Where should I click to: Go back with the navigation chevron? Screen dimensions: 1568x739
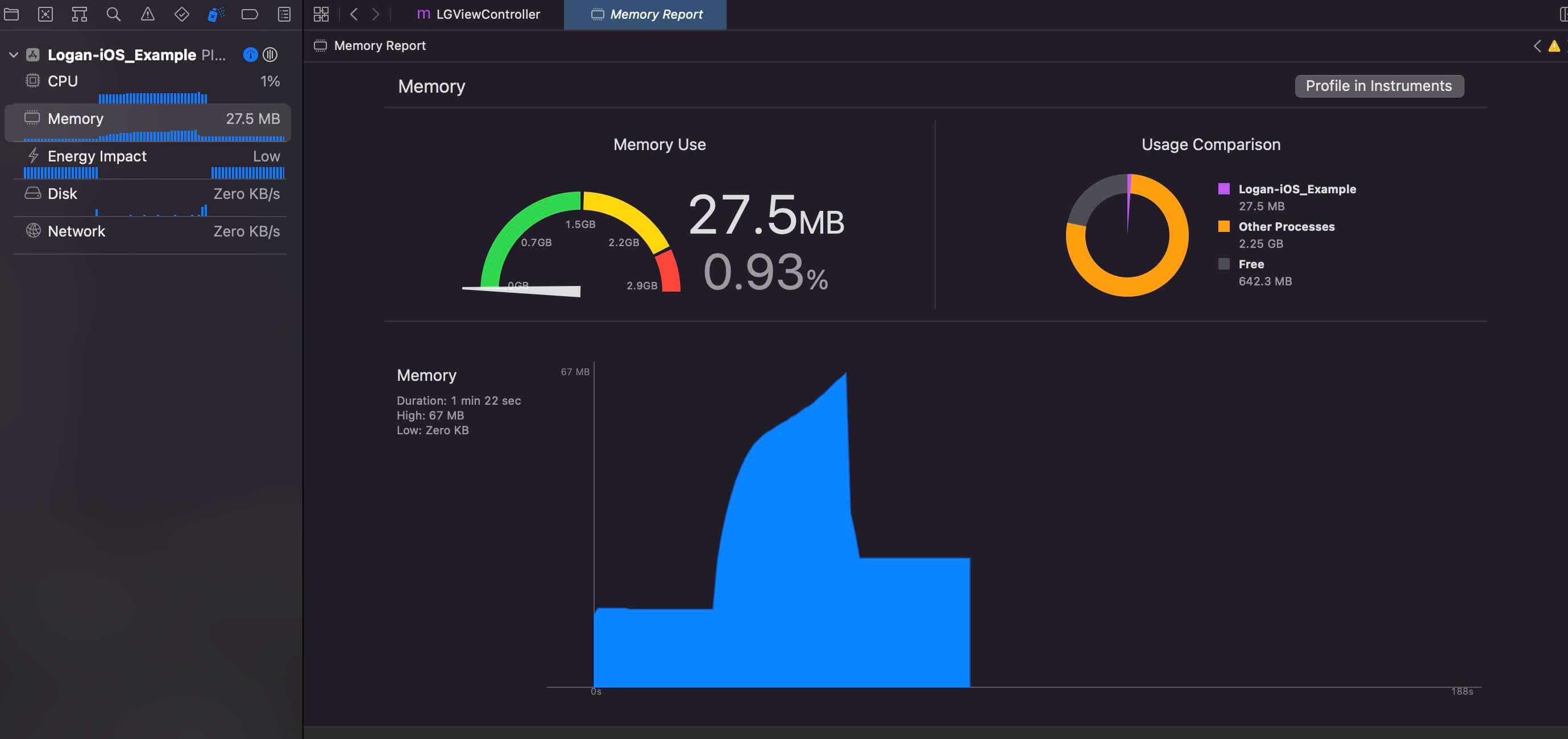[354, 14]
